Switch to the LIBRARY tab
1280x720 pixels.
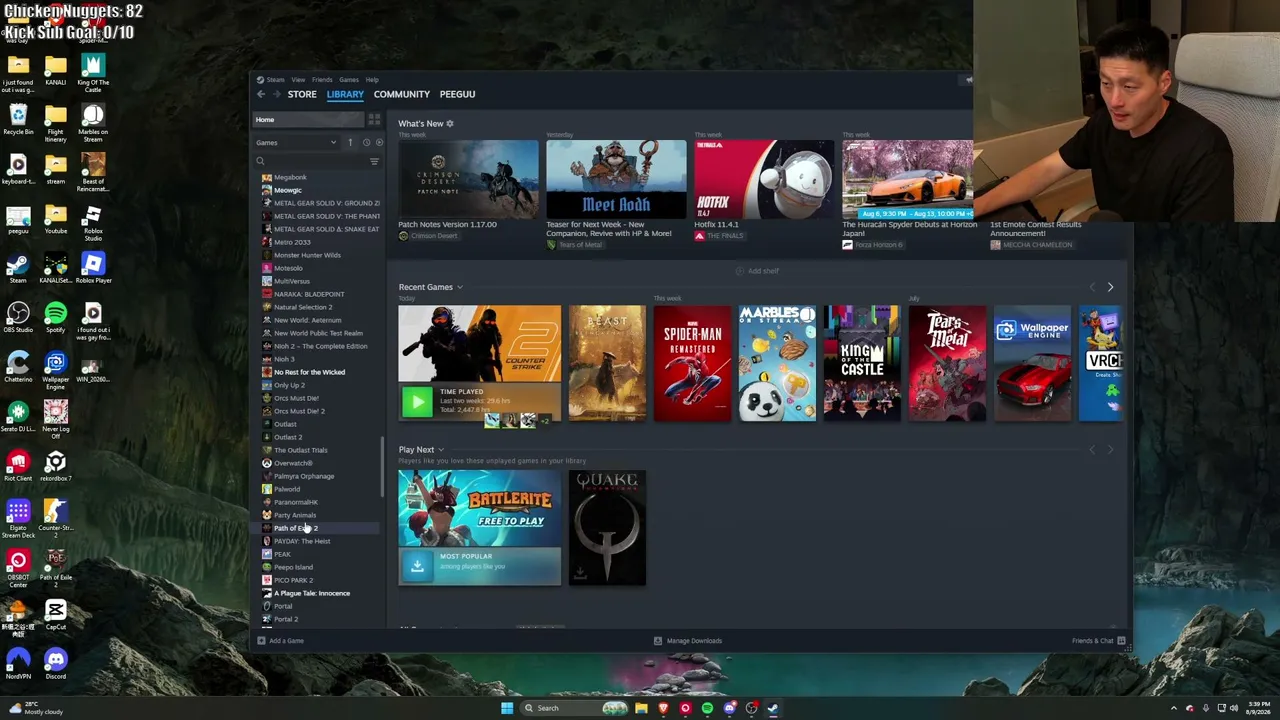point(345,94)
